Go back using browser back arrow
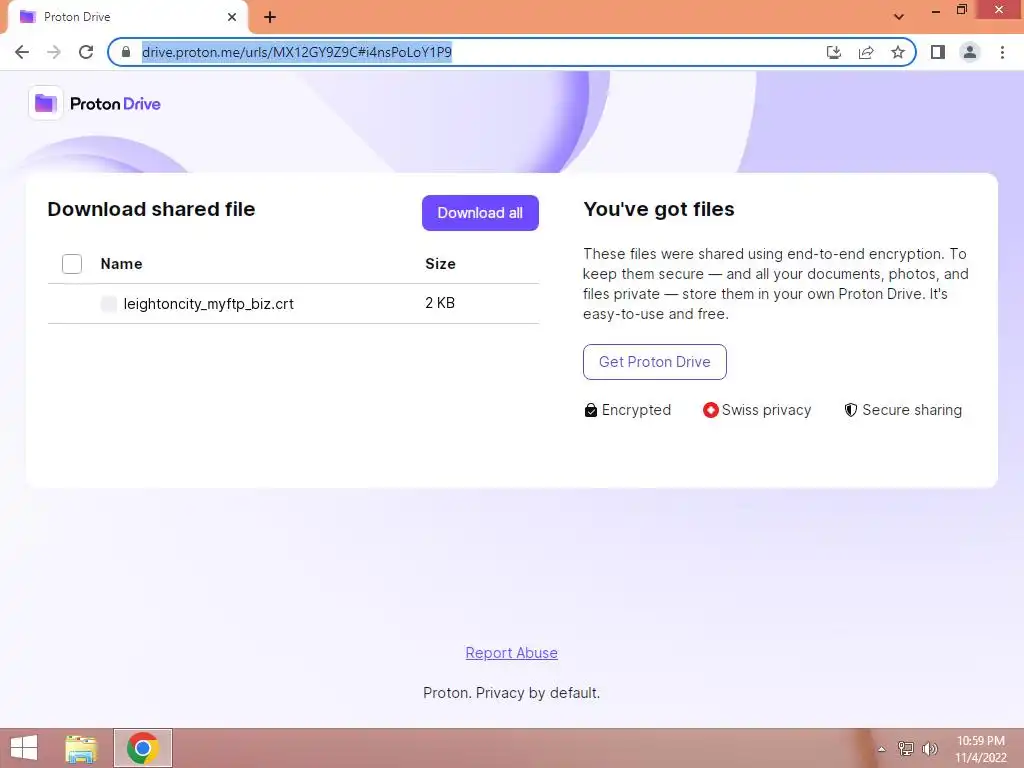 coord(22,52)
